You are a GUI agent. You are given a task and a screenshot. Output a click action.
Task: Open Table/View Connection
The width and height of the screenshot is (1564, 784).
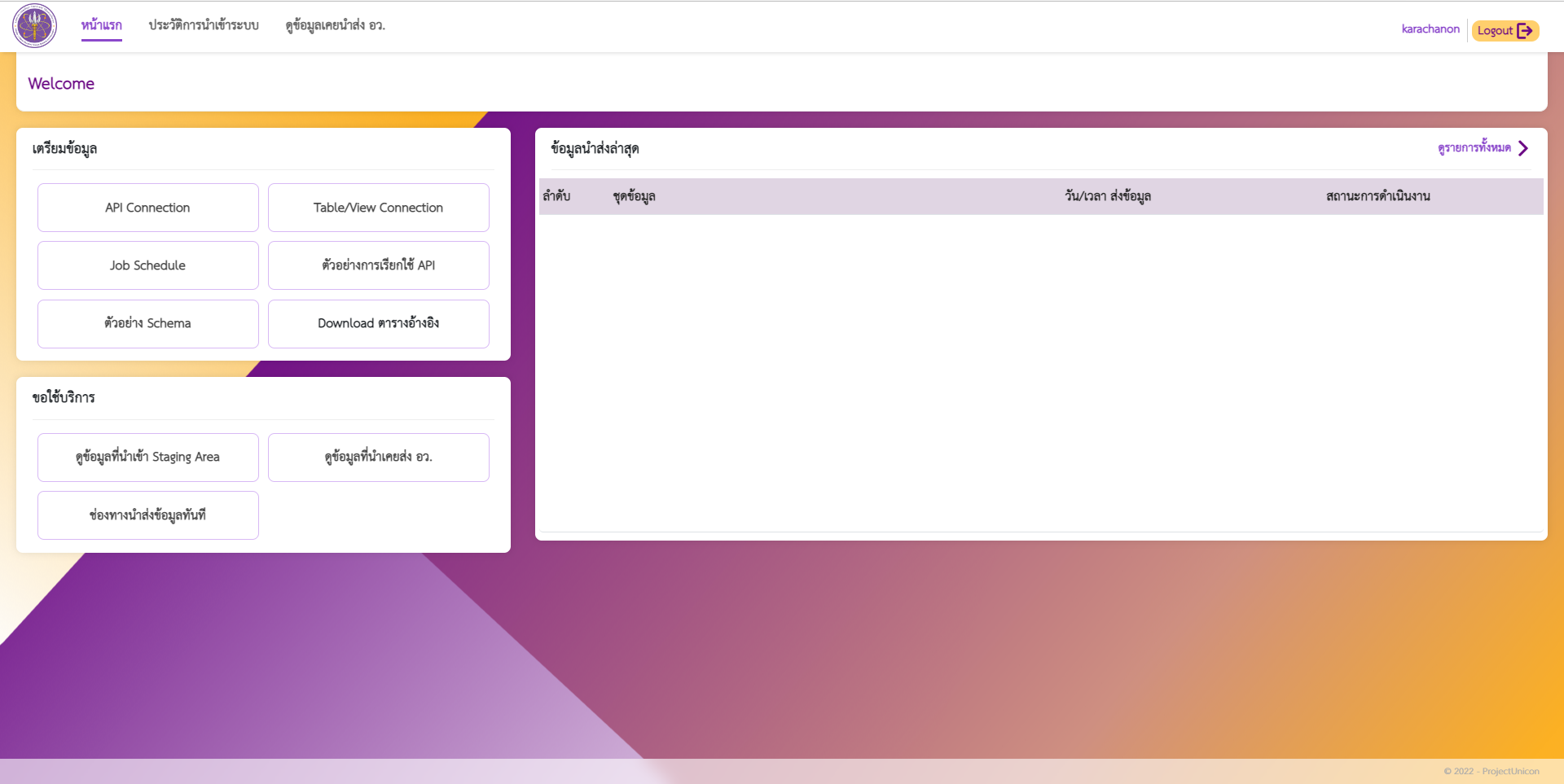378,208
